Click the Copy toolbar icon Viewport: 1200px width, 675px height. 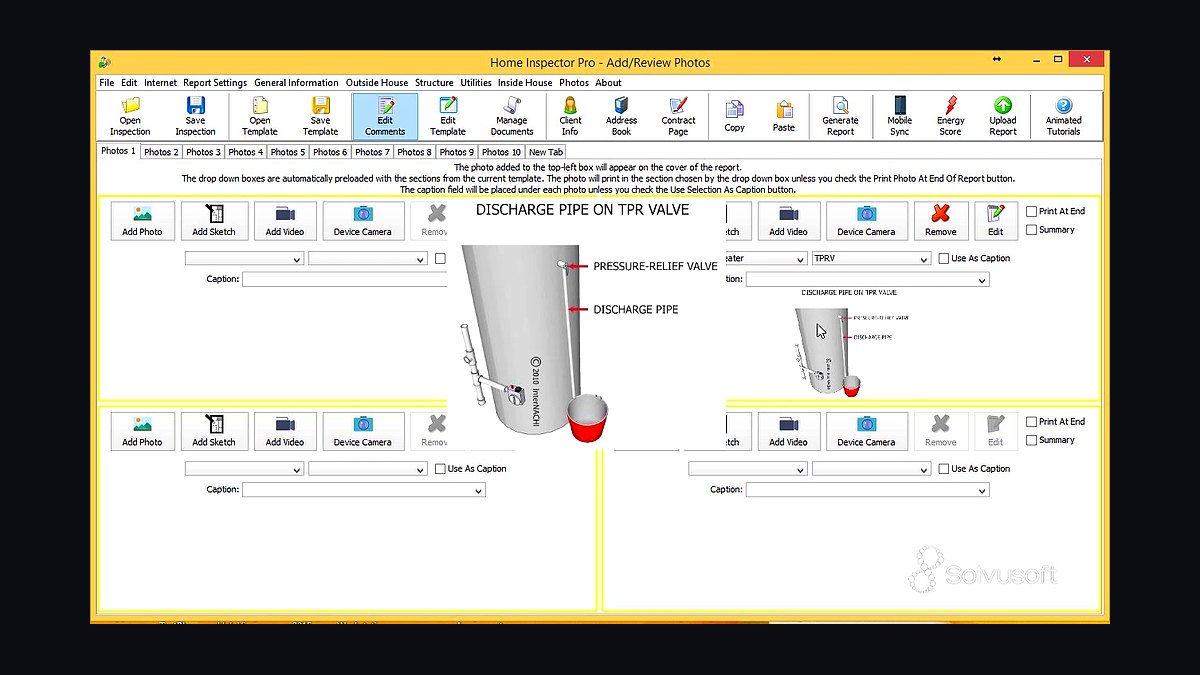[734, 116]
